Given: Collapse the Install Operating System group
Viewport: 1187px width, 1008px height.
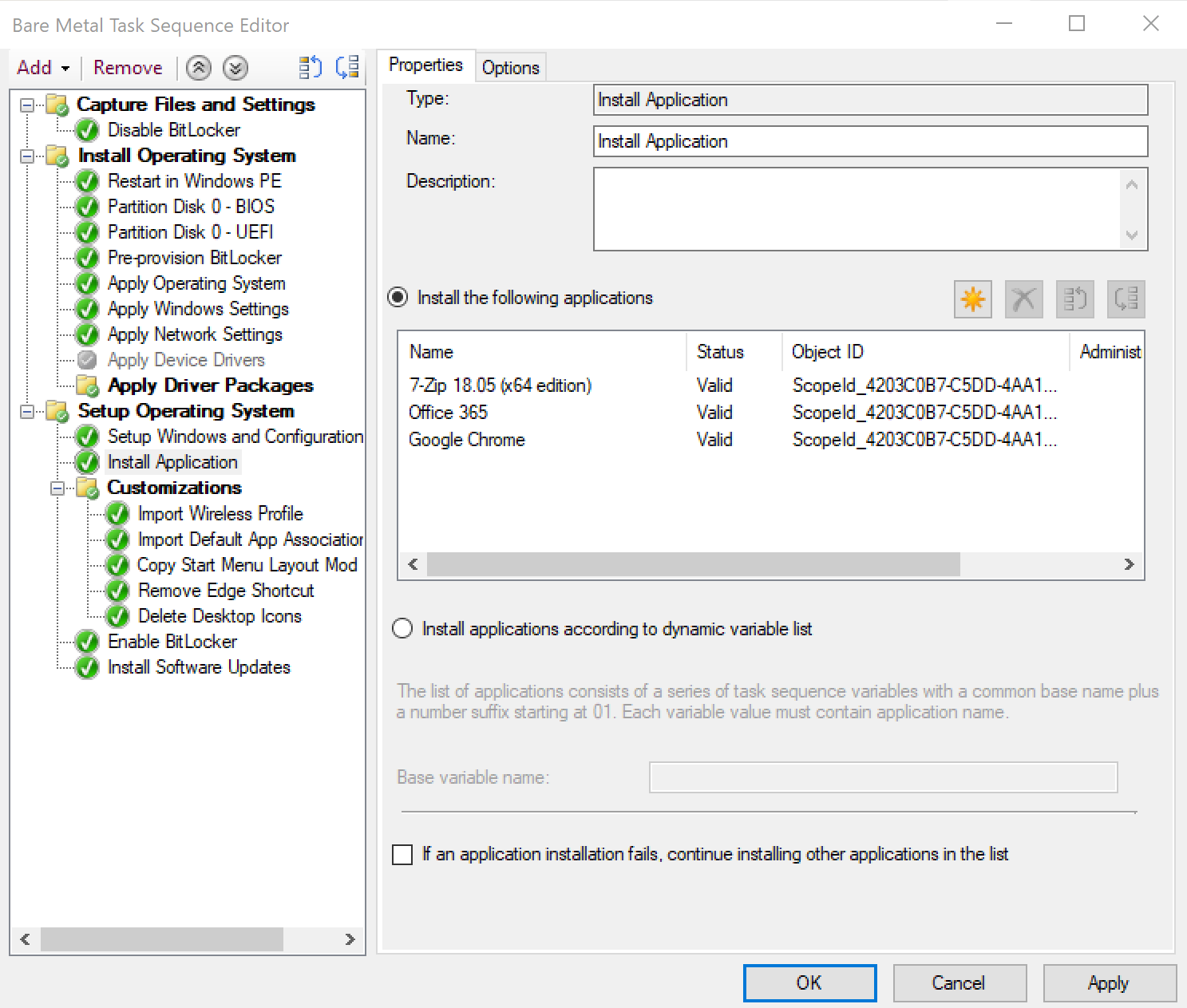Looking at the screenshot, I should click(x=27, y=156).
